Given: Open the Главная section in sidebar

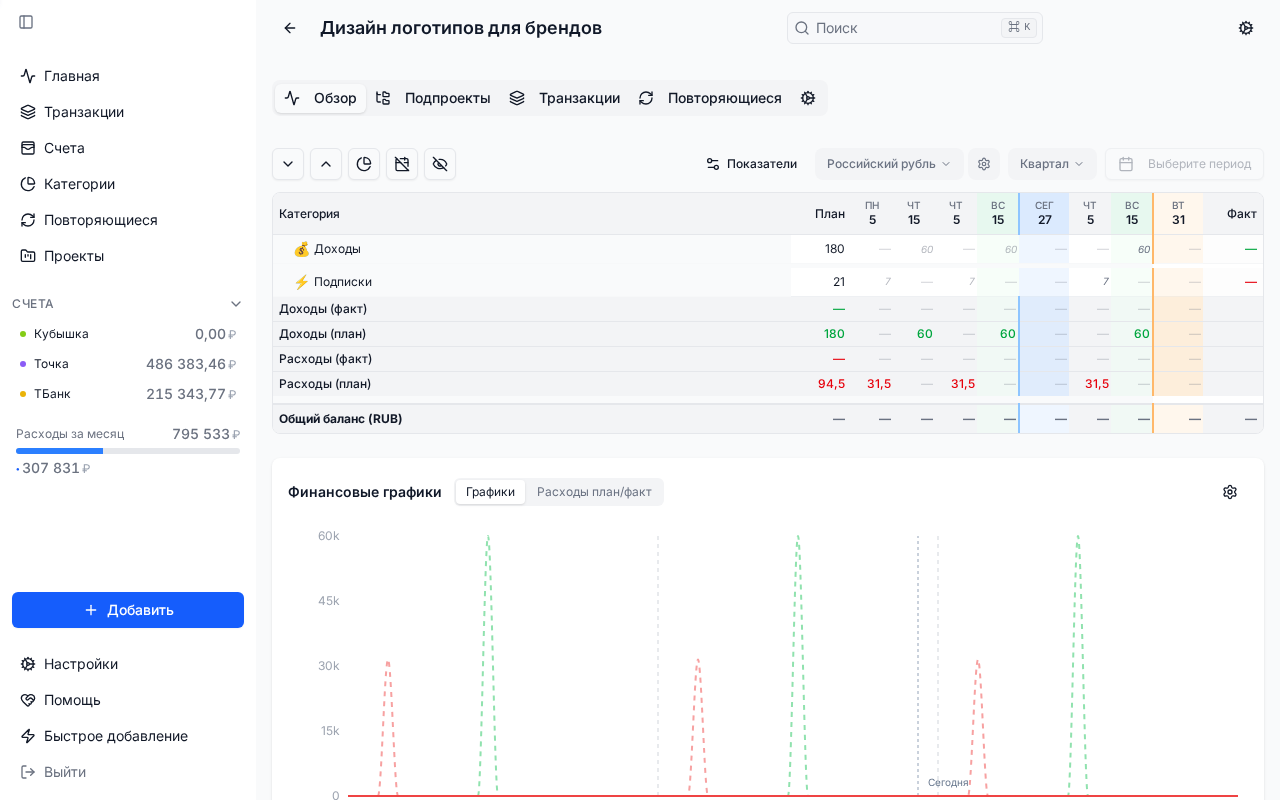Looking at the screenshot, I should coord(71,76).
